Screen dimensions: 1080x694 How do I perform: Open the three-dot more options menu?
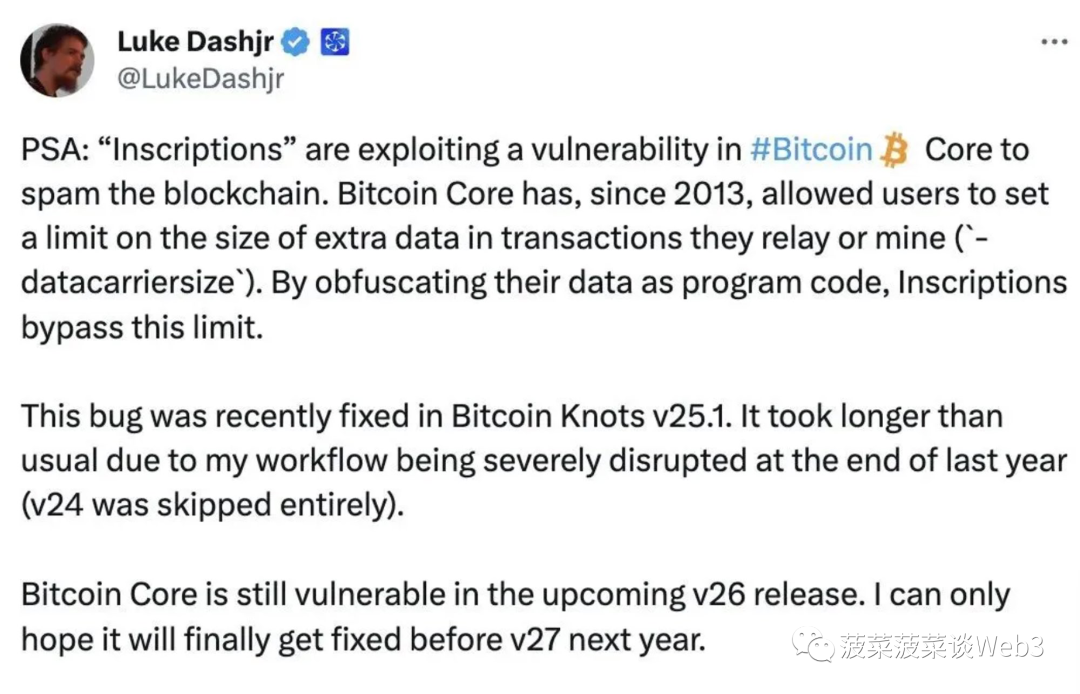[x=1054, y=43]
